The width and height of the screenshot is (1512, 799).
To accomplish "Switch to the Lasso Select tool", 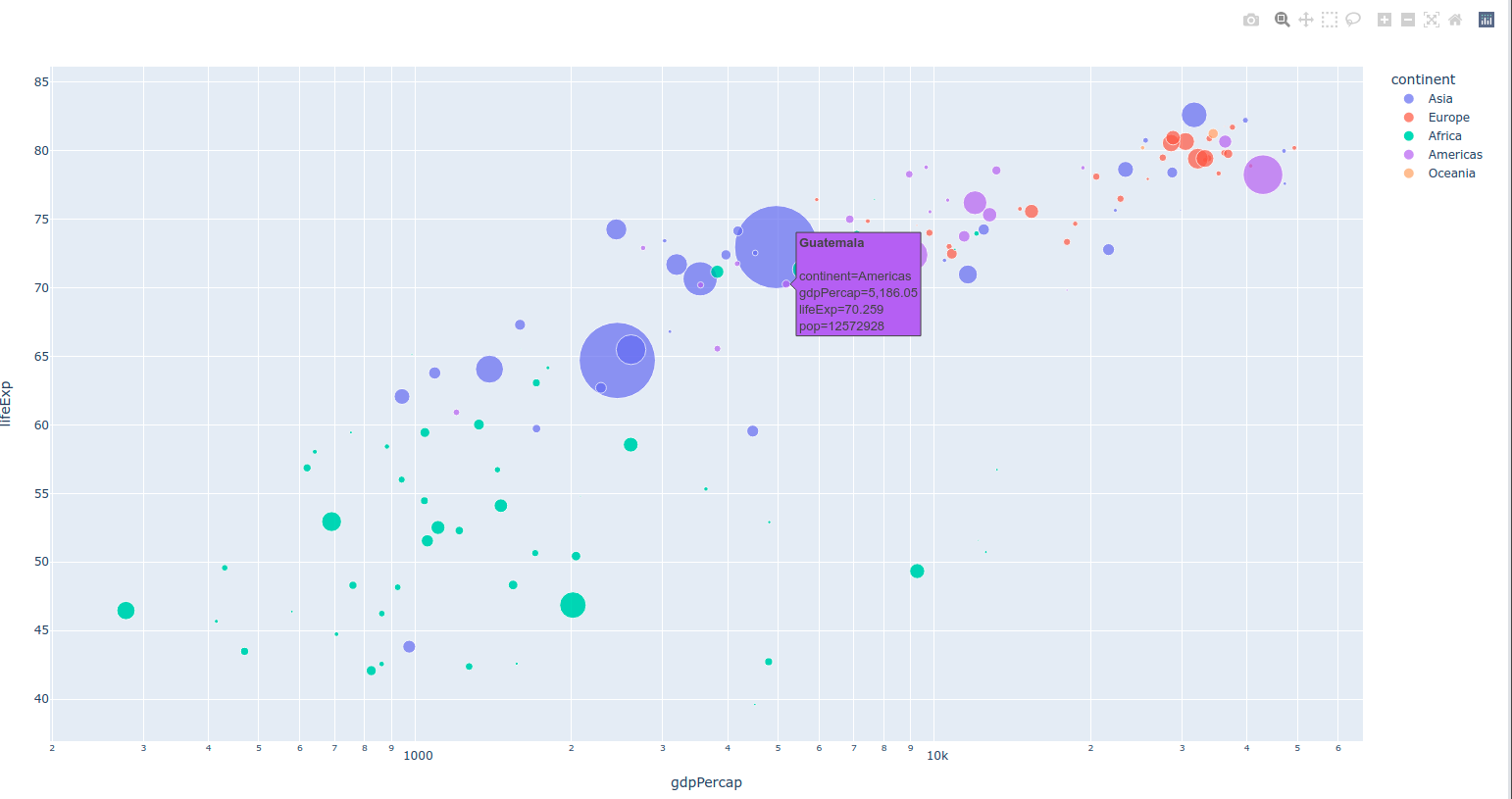I will 1353,19.
